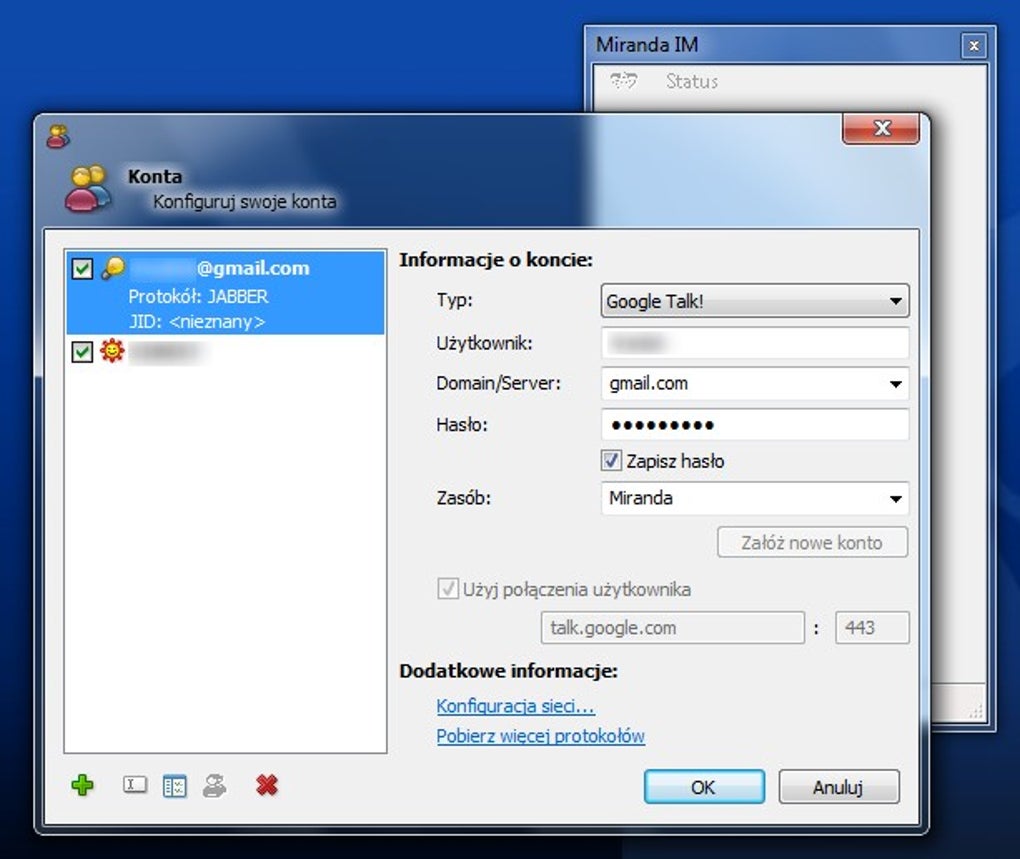Click the Protokół: JABBER text
This screenshot has width=1020, height=859.
pyautogui.click(x=198, y=297)
